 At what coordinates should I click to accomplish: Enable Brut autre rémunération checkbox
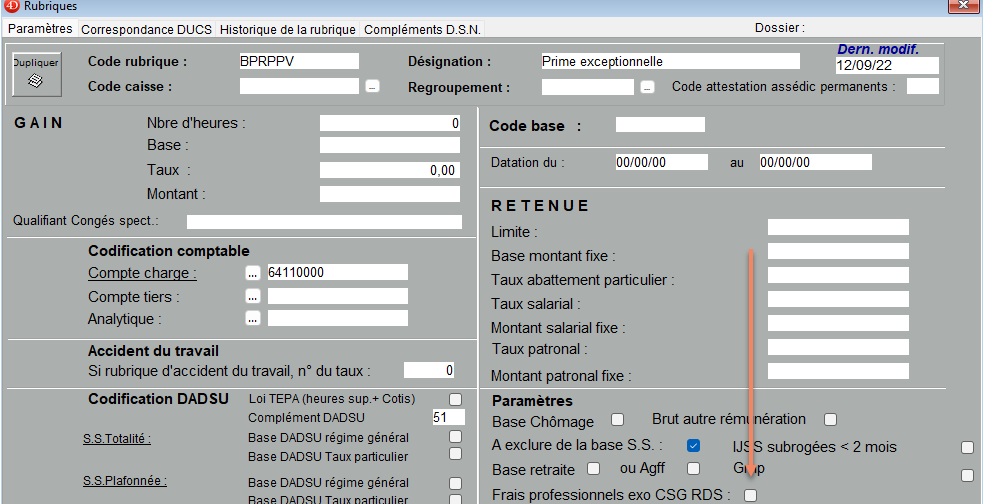(x=831, y=419)
